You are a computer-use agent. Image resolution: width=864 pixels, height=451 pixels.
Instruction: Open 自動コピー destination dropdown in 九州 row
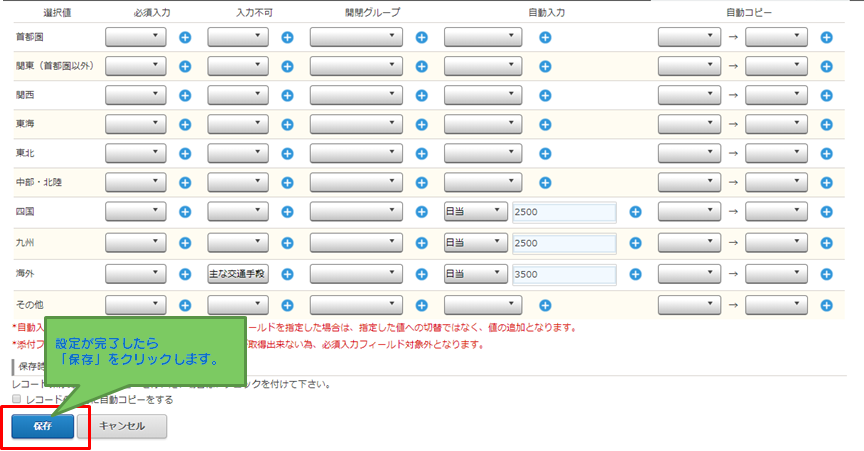(776, 243)
